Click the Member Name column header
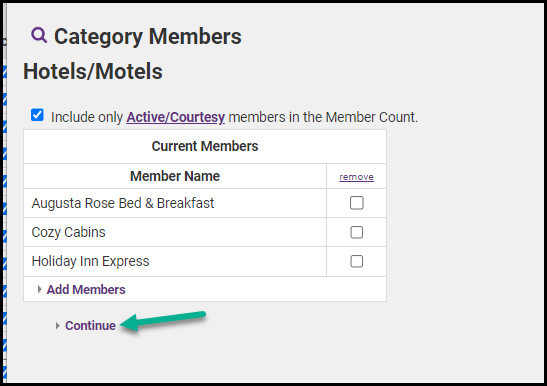 pos(175,176)
